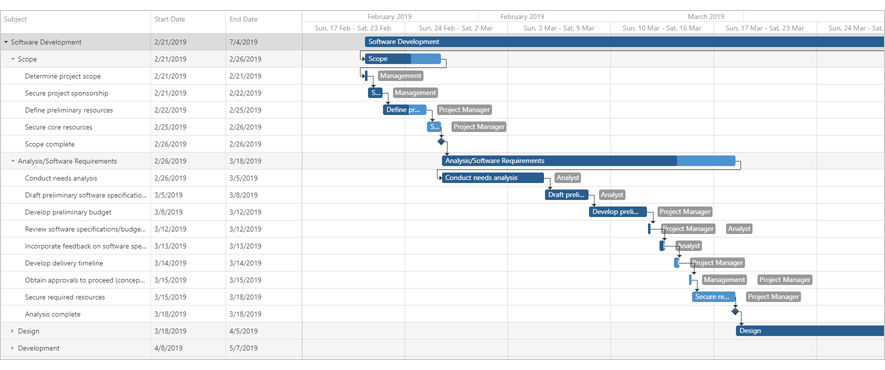The height and width of the screenshot is (370, 885).
Task: Click the Sun, 17 Feb - Sat, 23 Feb header
Action: [353, 28]
